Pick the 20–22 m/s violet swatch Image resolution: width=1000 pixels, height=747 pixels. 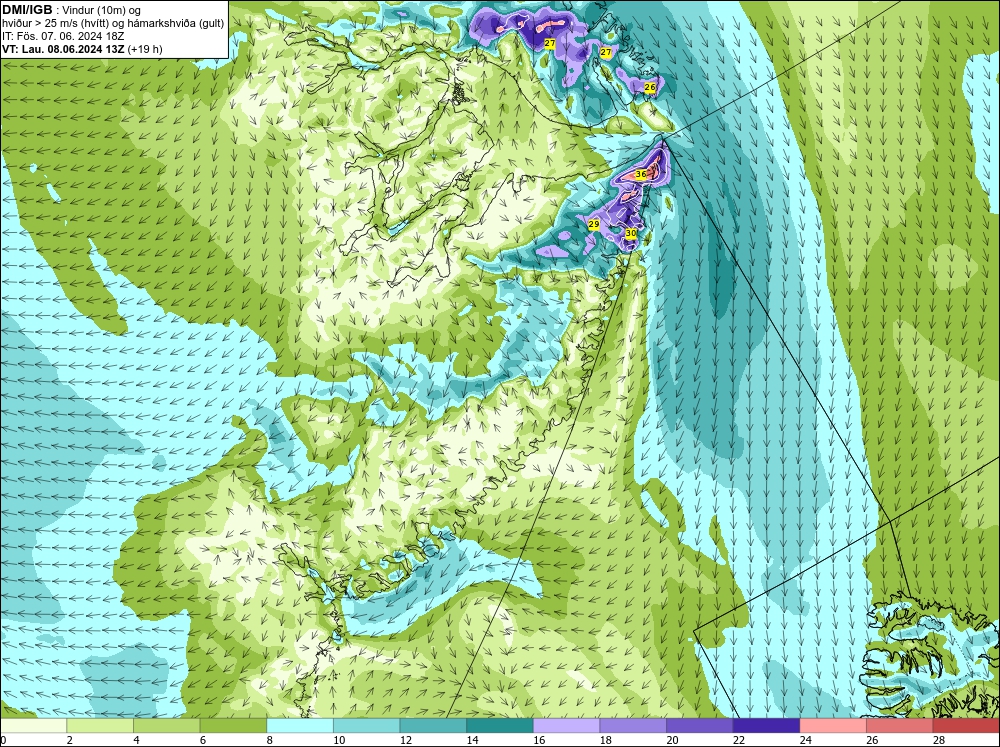pyautogui.click(x=700, y=726)
